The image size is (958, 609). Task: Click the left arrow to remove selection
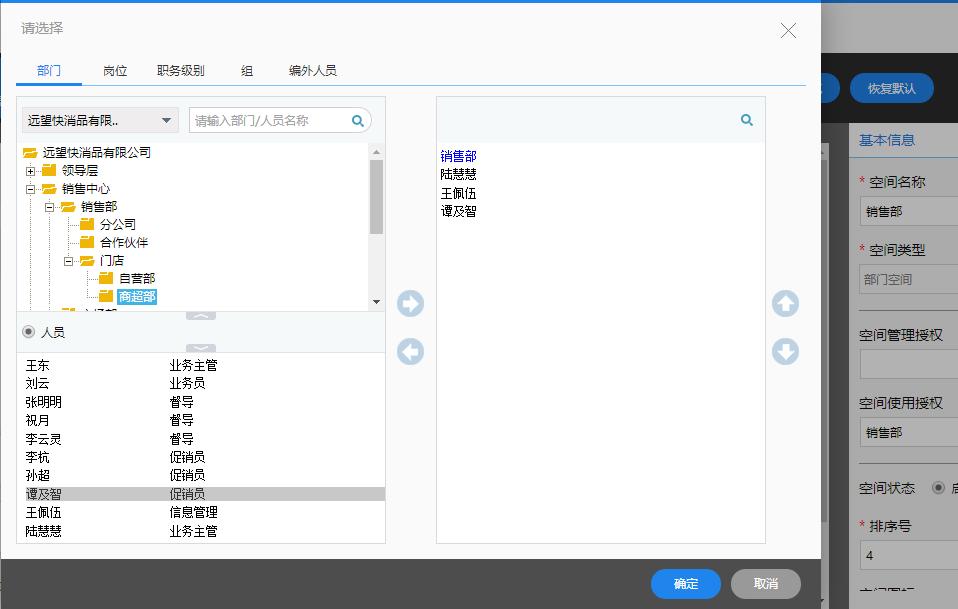click(410, 352)
